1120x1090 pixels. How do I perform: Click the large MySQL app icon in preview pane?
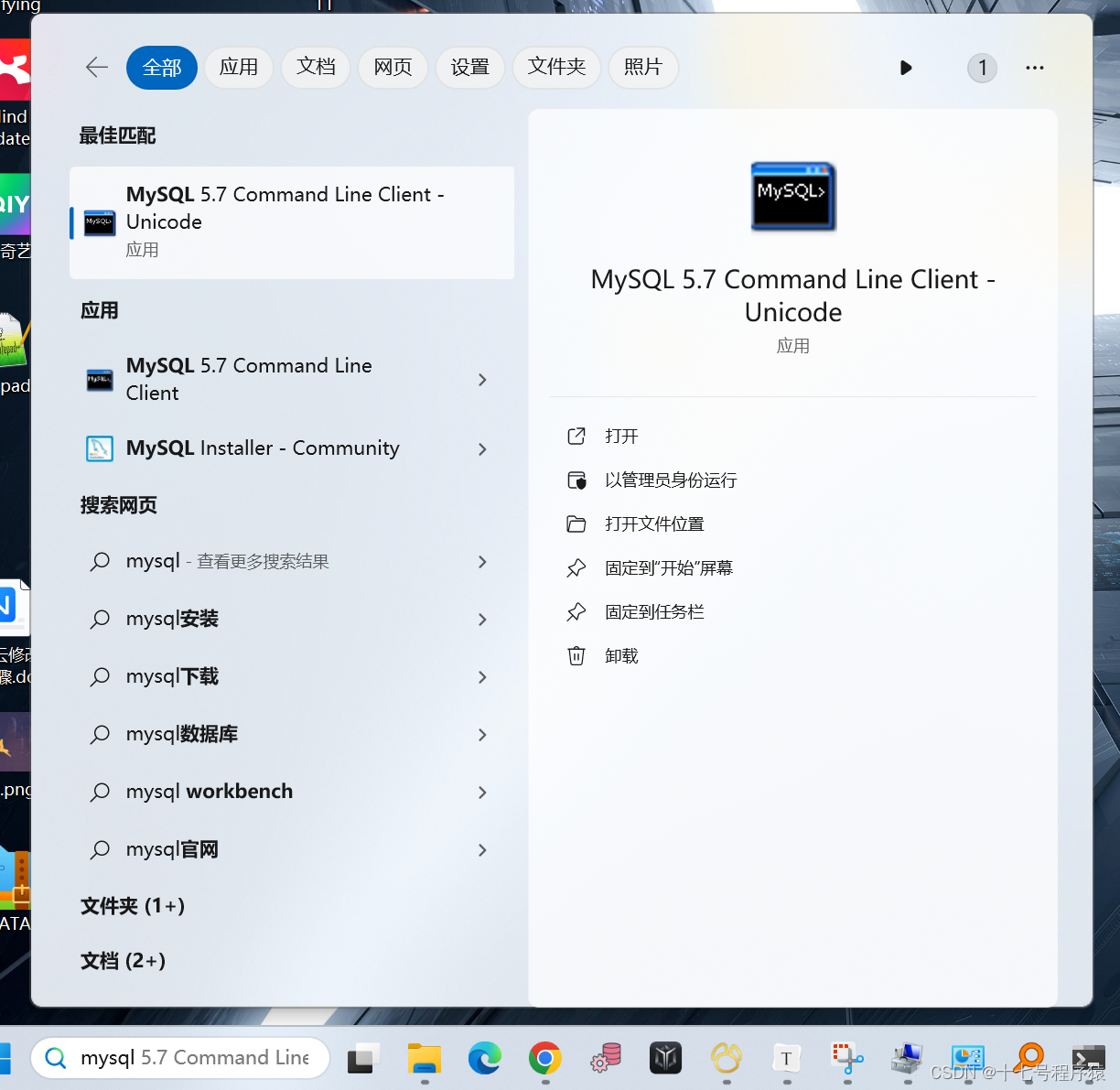click(x=793, y=196)
